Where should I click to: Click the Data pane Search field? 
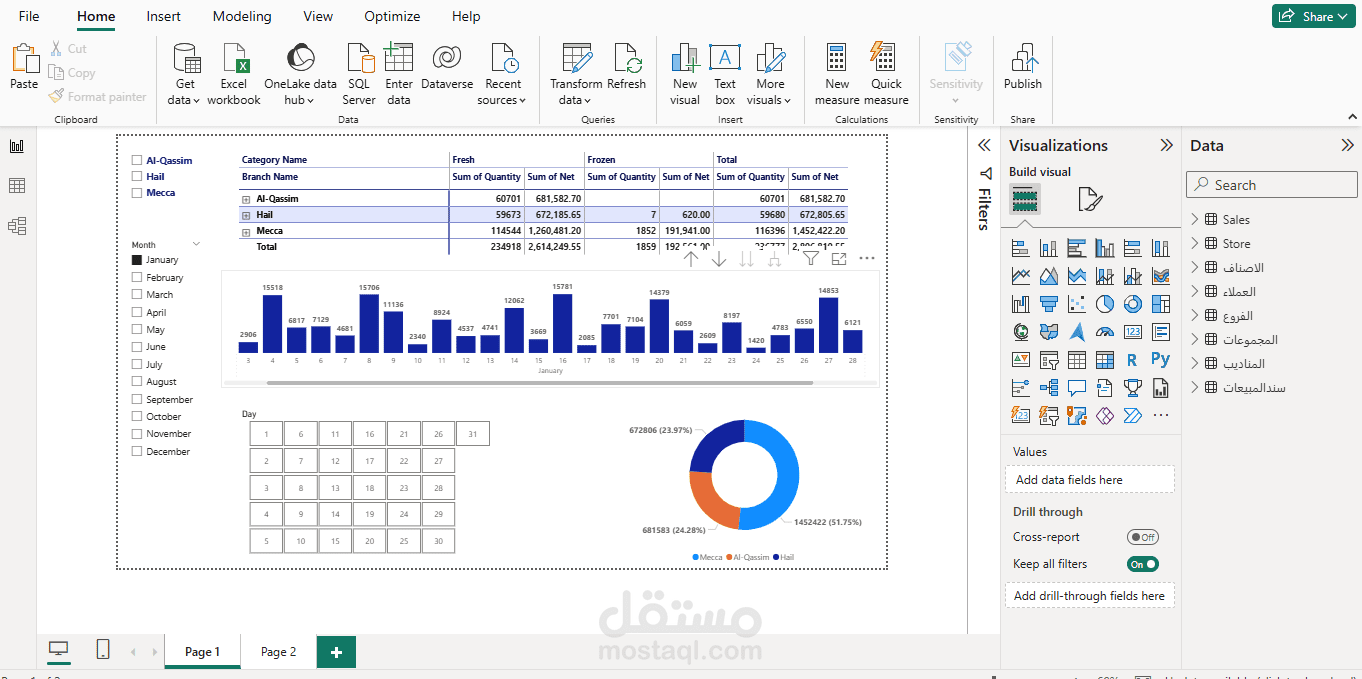1272,185
